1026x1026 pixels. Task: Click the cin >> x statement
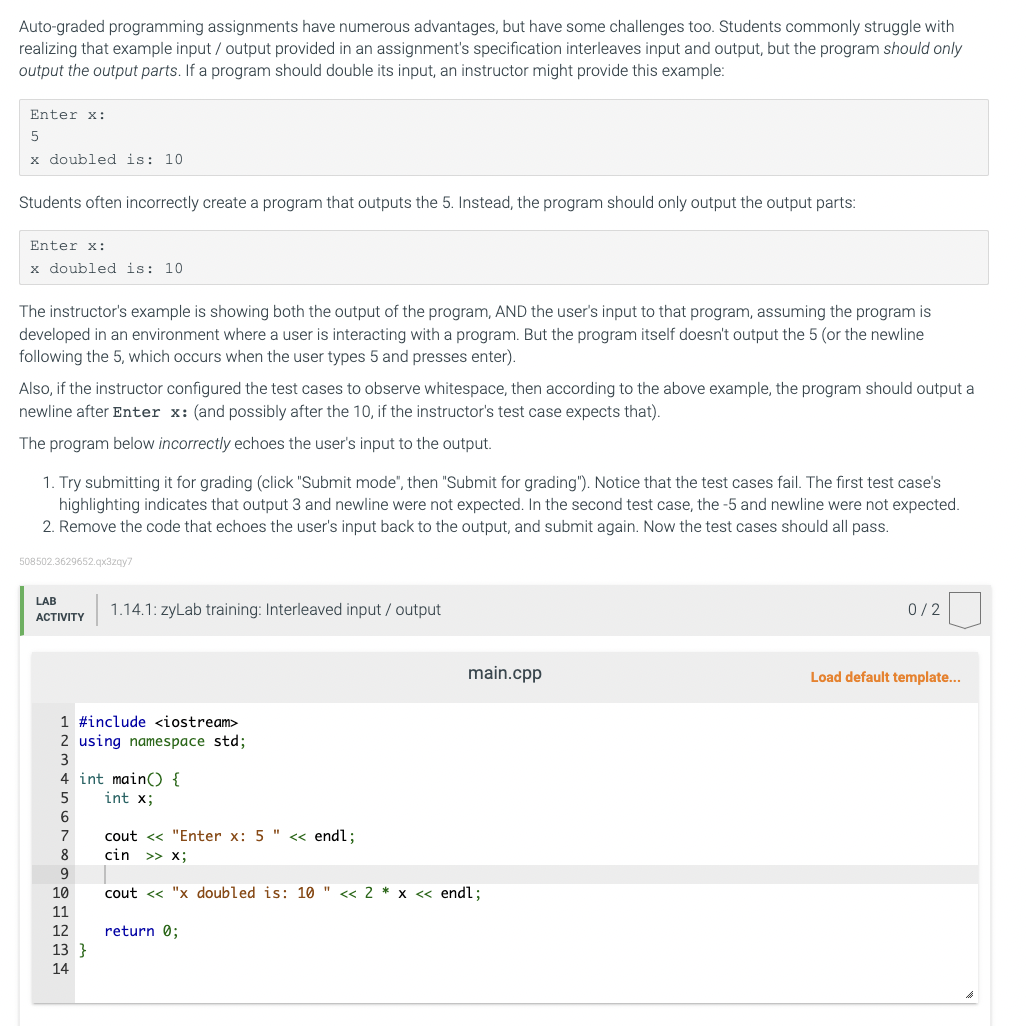pyautogui.click(x=145, y=855)
